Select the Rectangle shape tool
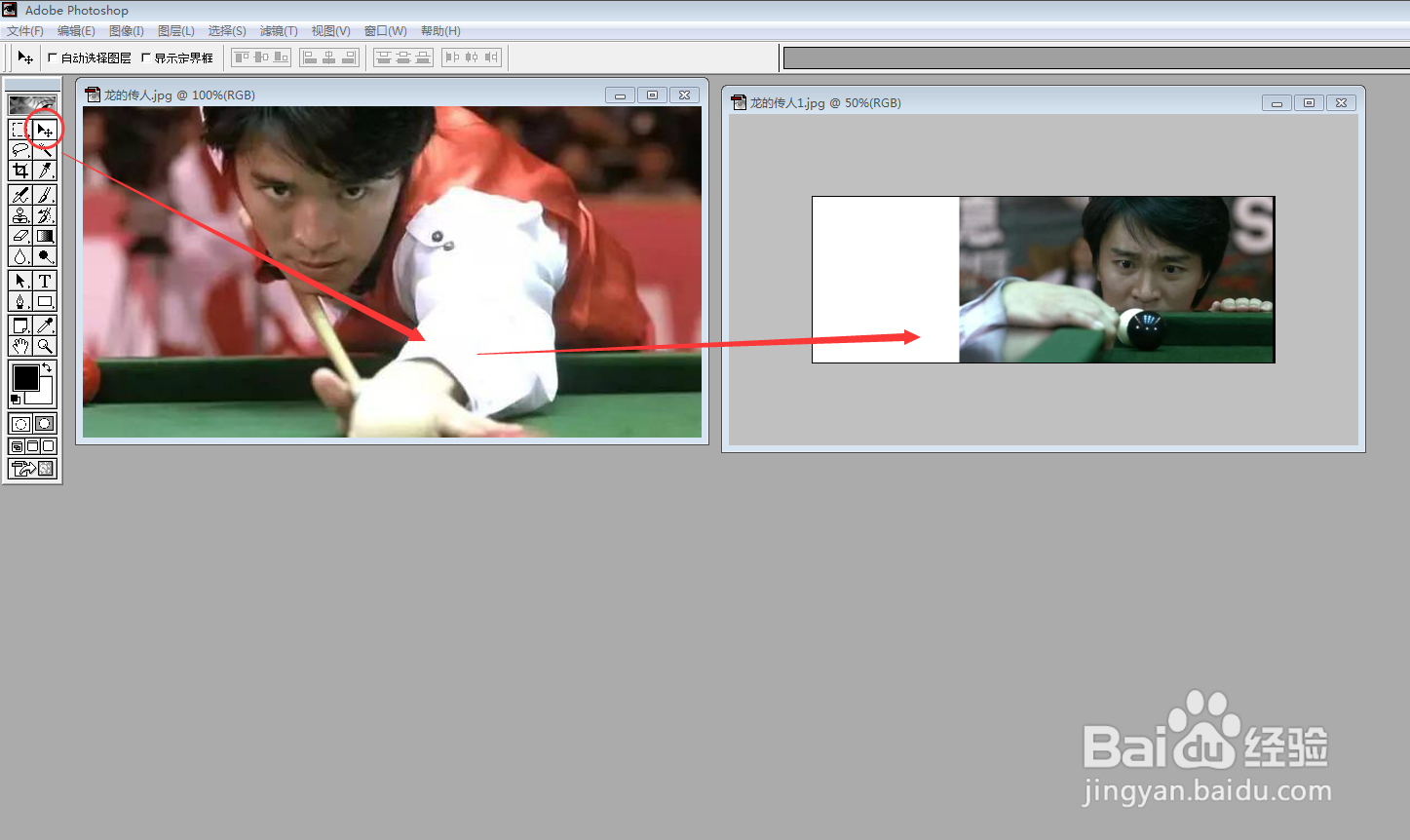 [45, 302]
